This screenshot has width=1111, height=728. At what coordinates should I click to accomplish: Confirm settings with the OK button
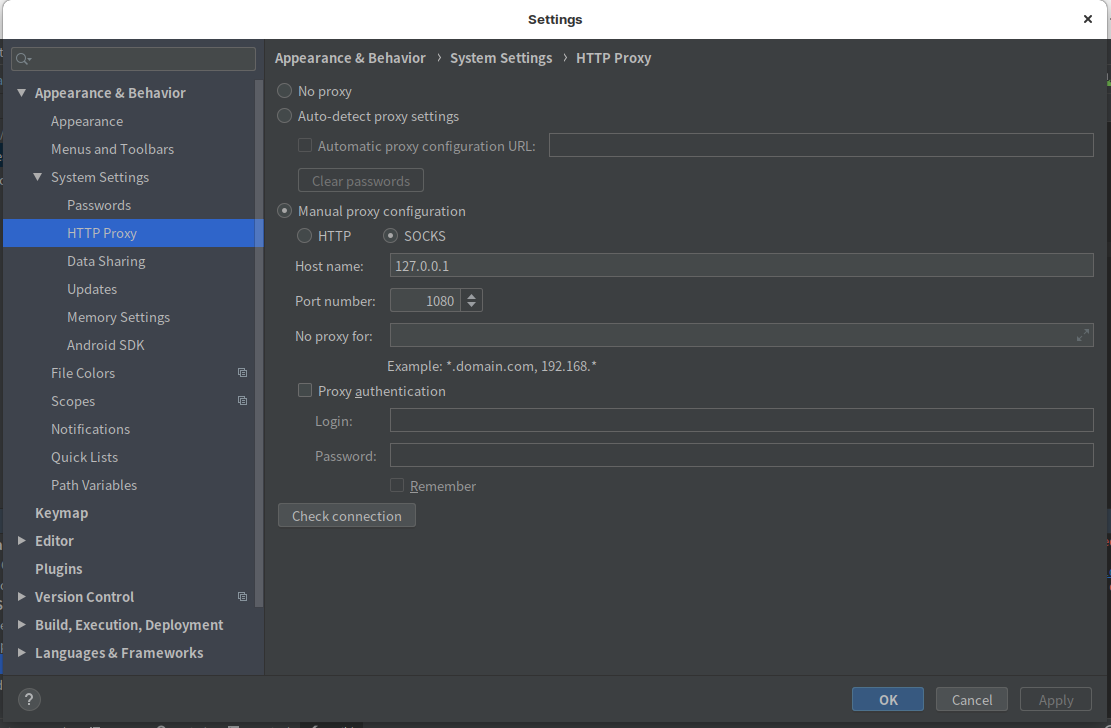[x=888, y=700]
